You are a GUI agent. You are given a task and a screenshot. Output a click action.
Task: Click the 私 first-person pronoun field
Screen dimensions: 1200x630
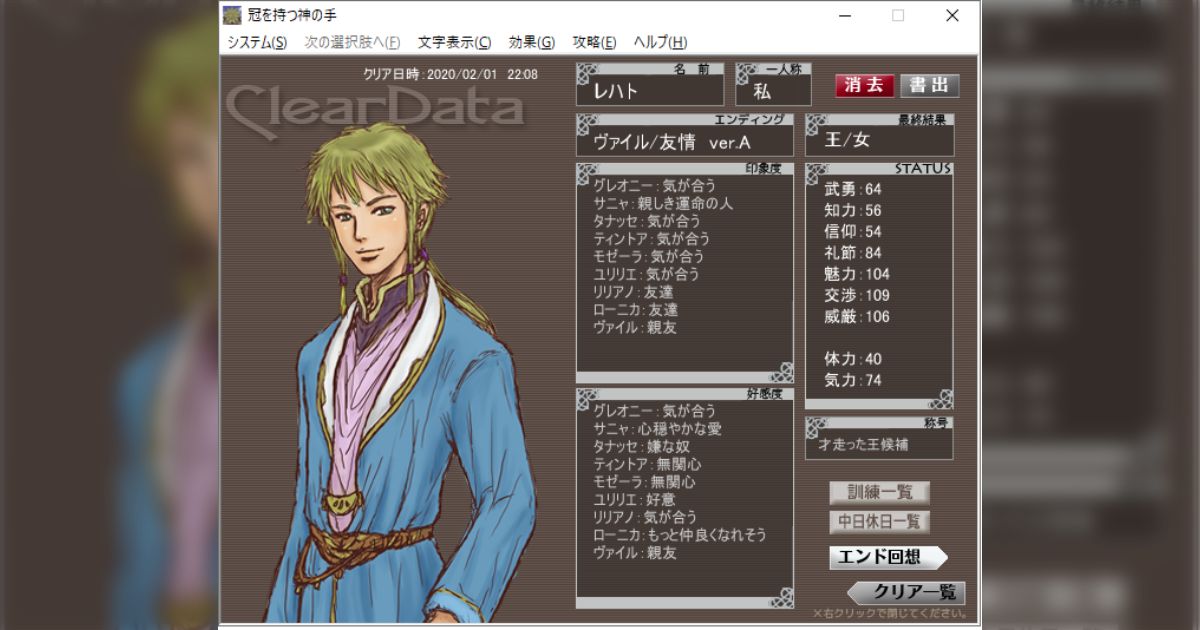pos(773,90)
